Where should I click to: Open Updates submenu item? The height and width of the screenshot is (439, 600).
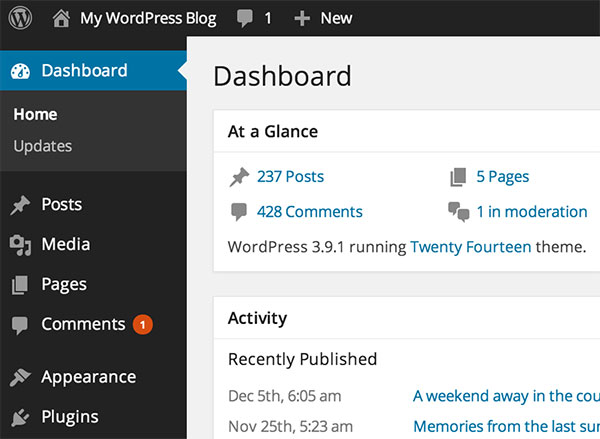(42, 146)
